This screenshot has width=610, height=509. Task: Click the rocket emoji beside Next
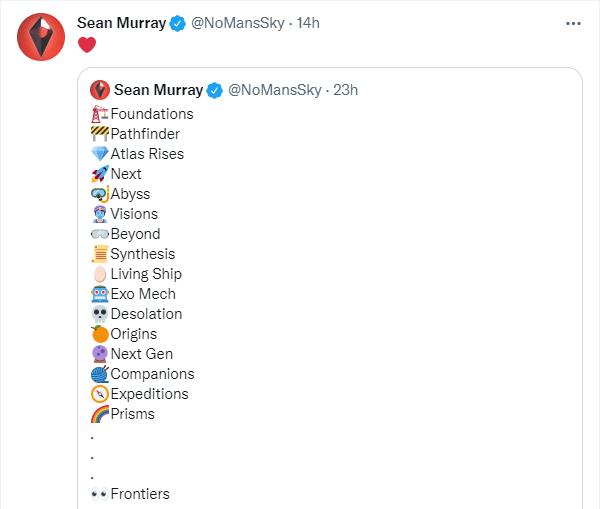(99, 174)
